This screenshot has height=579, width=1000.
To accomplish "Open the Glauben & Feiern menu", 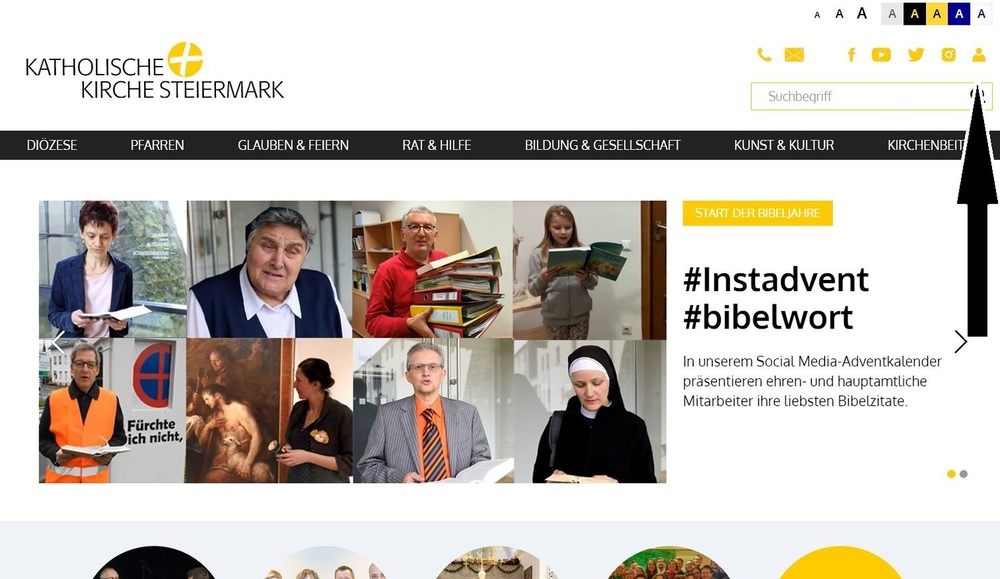I will [x=293, y=145].
